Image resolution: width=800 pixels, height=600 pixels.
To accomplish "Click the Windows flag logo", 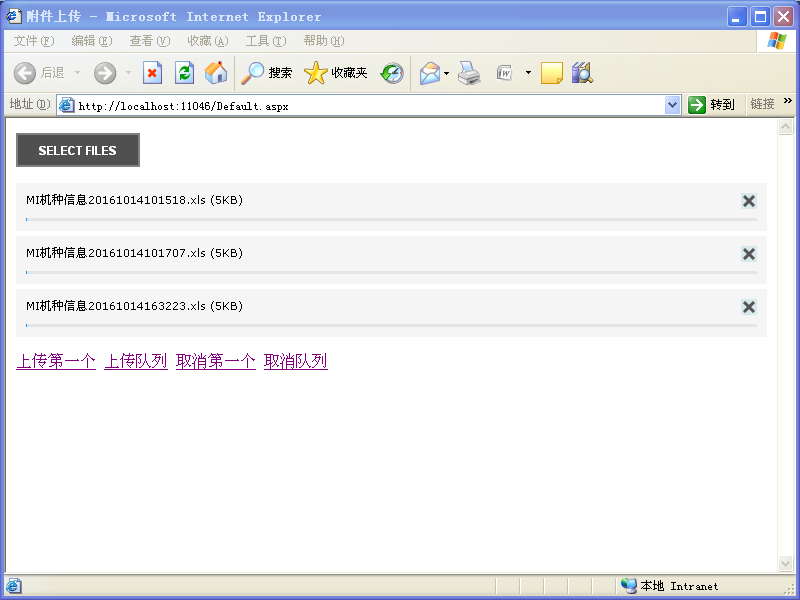I will [x=777, y=41].
